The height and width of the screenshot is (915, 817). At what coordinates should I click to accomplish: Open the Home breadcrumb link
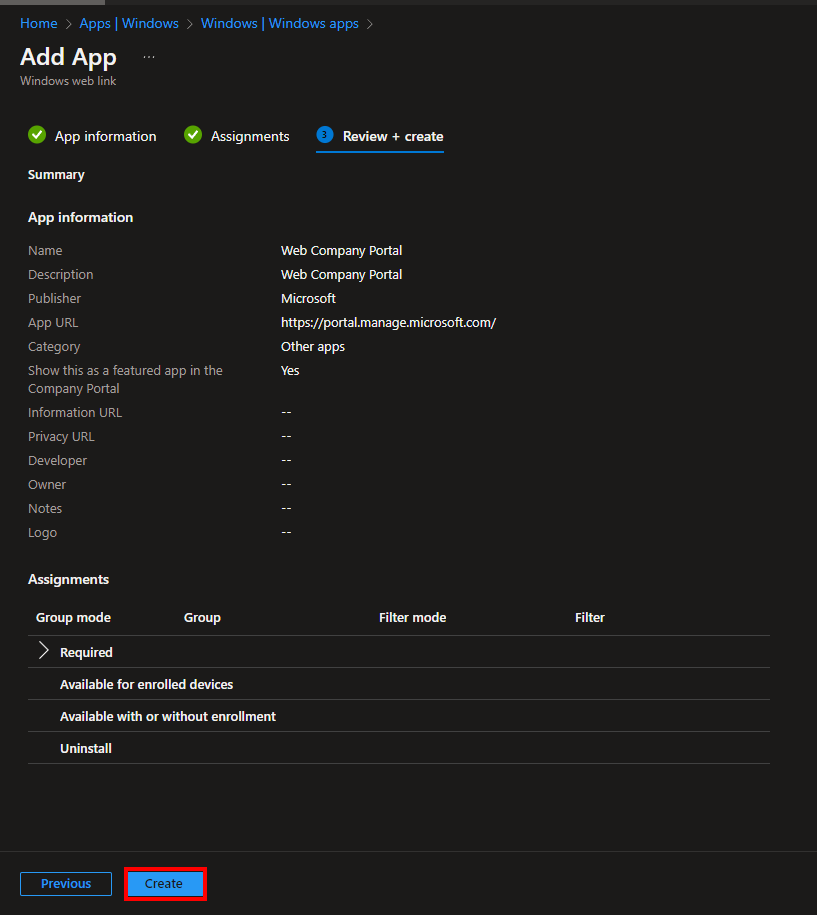(x=38, y=23)
